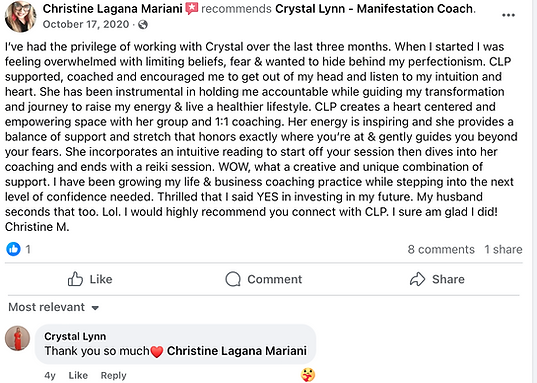Open Crystal Lynn's commenter avatar
The width and height of the screenshot is (537, 383).
point(17,338)
